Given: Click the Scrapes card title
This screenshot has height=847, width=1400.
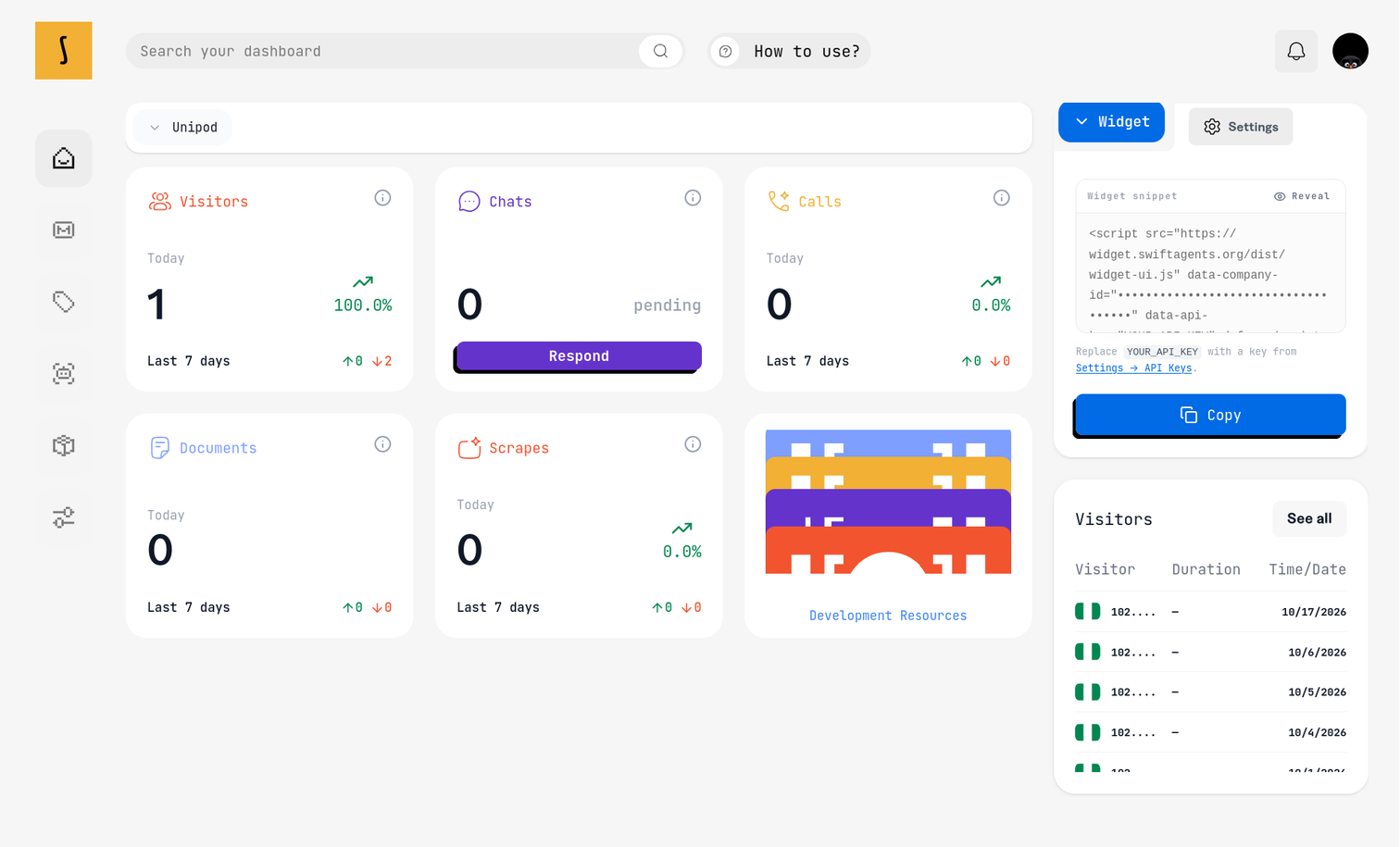Looking at the screenshot, I should (x=519, y=448).
